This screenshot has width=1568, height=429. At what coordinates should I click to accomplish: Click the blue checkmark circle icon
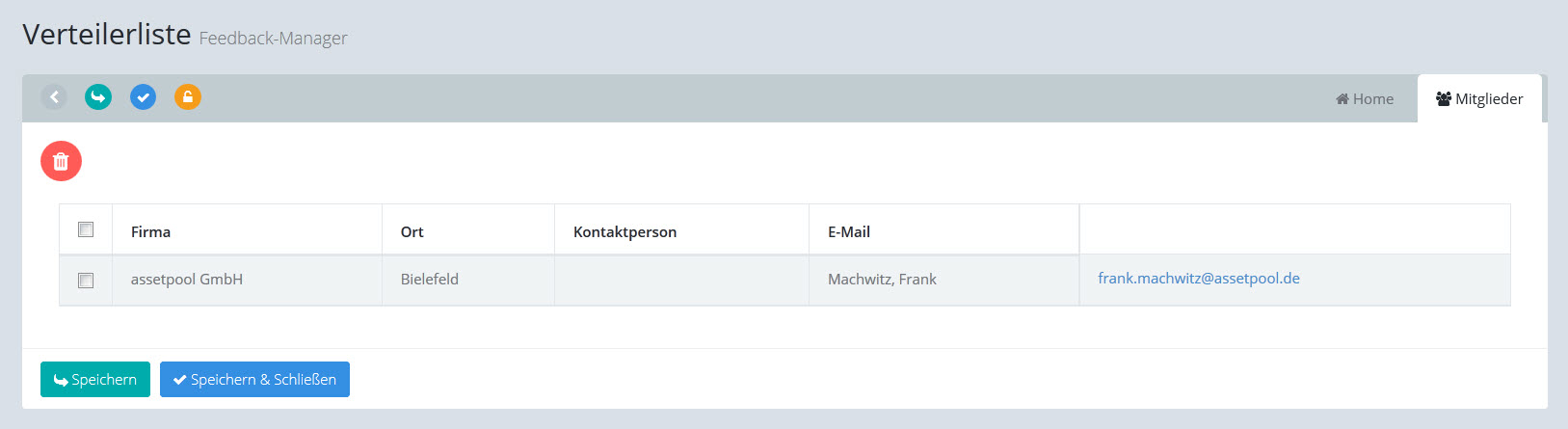point(143,96)
